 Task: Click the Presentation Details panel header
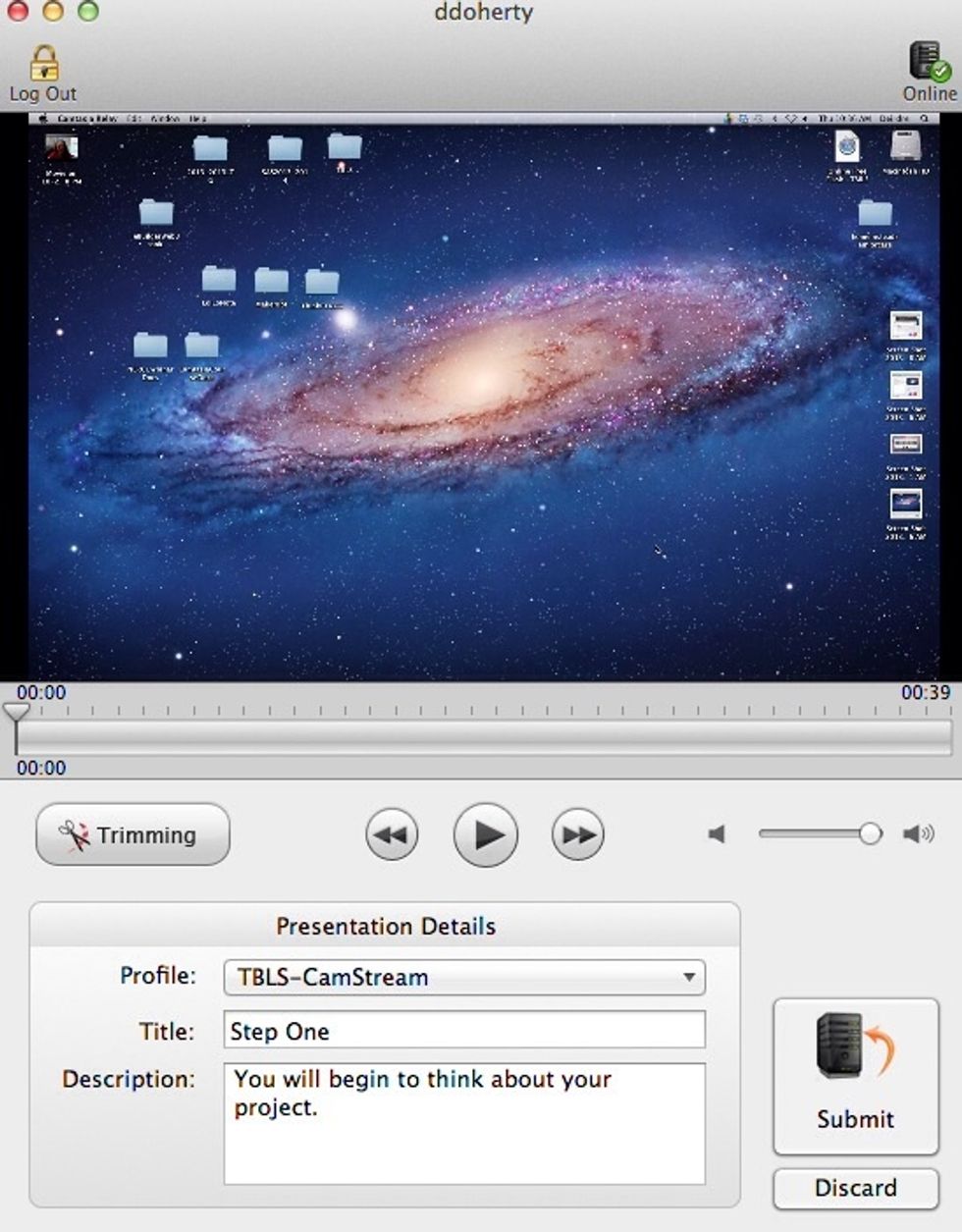pyautogui.click(x=385, y=926)
